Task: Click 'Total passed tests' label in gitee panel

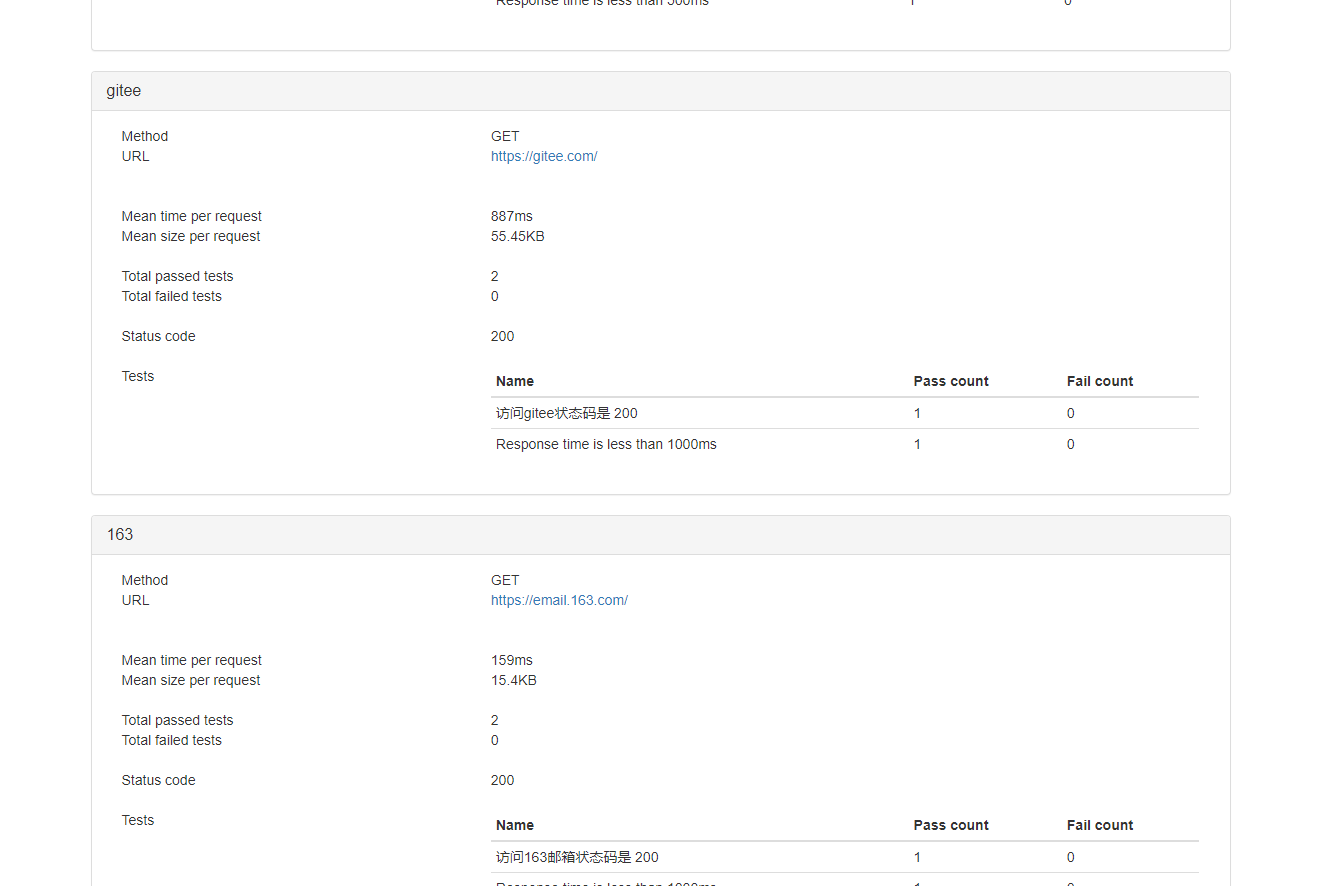Action: click(178, 276)
